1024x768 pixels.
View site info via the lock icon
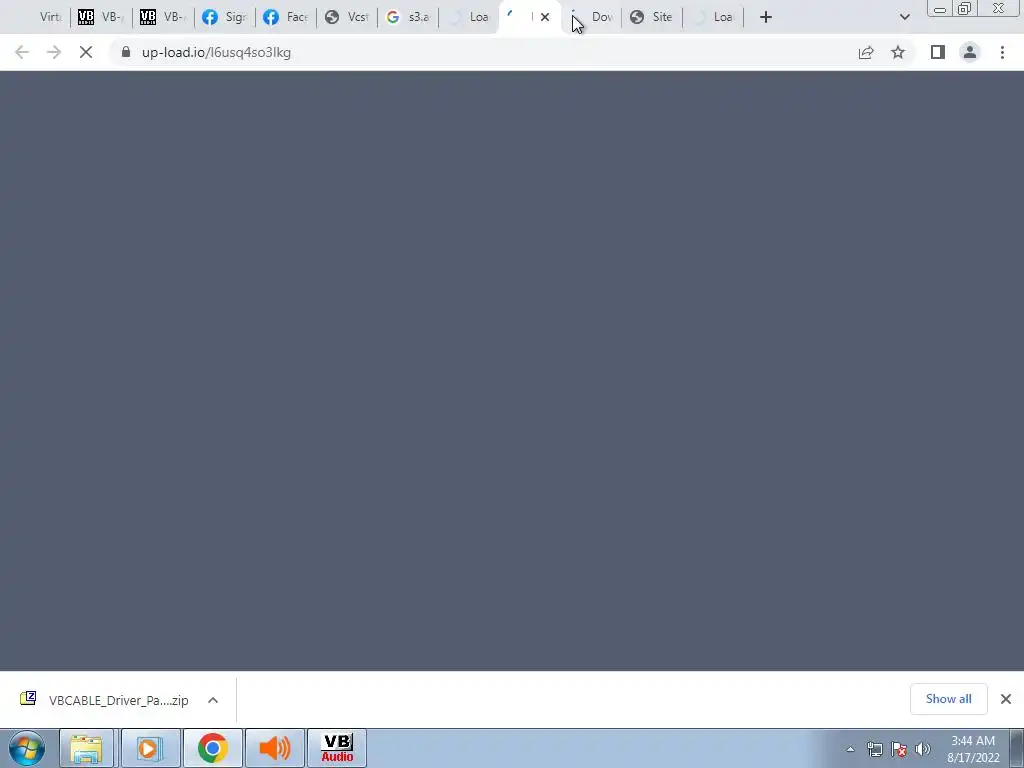point(126,52)
